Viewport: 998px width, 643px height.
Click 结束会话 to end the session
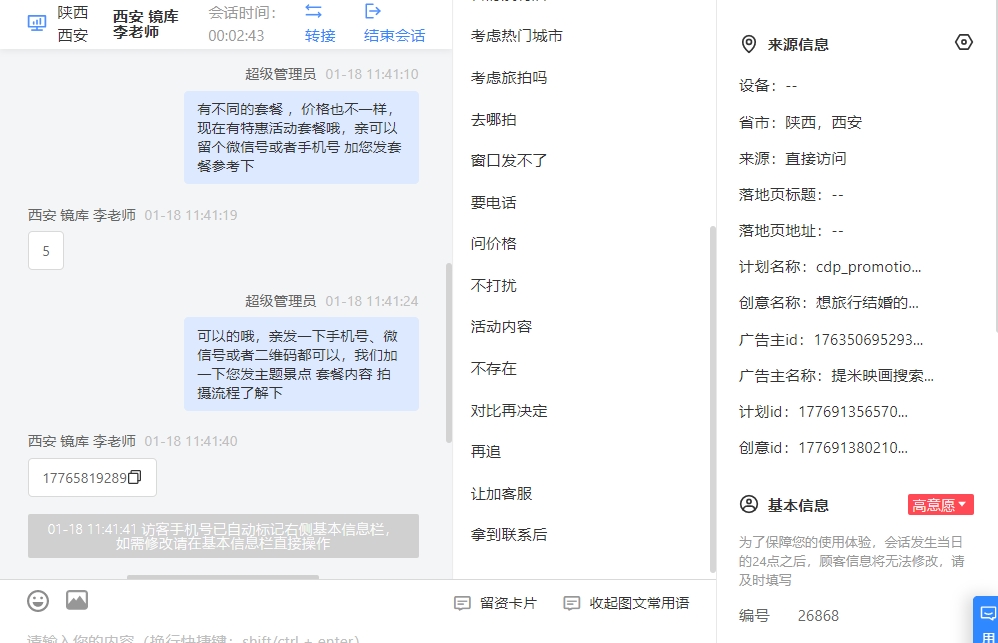point(395,35)
